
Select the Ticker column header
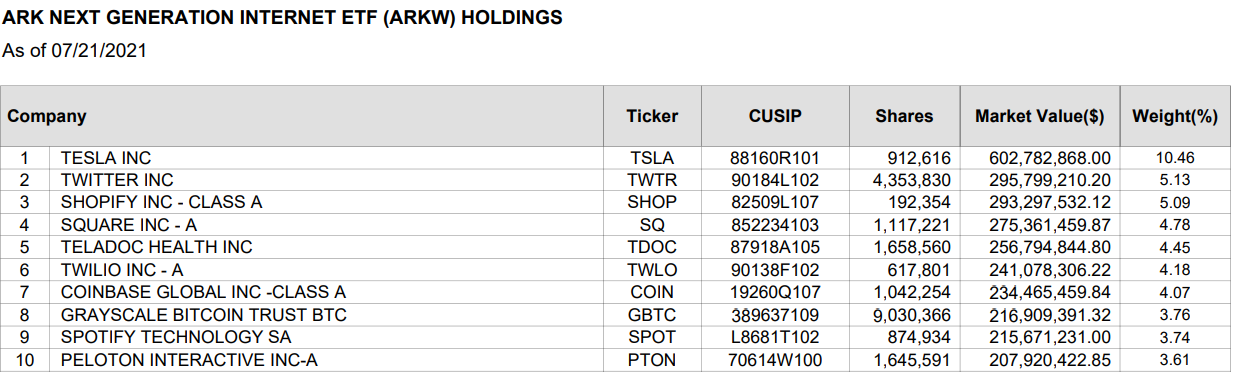652,116
